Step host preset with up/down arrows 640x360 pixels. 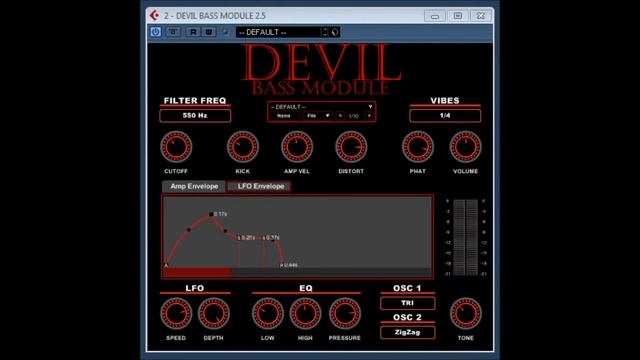click(x=325, y=32)
